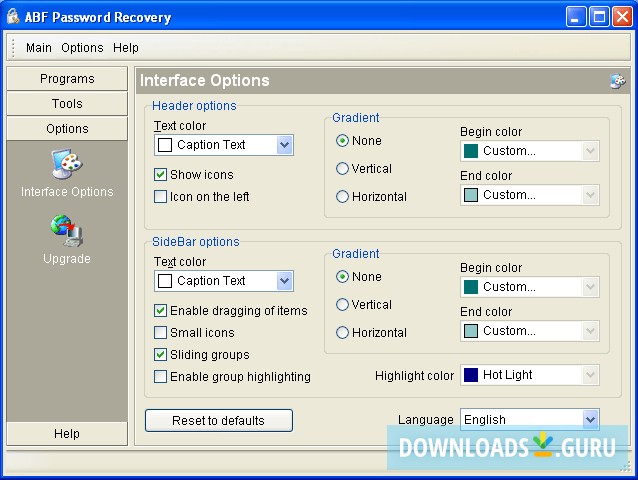Enable the Show icons checkbox
638x480 pixels.
click(x=160, y=175)
